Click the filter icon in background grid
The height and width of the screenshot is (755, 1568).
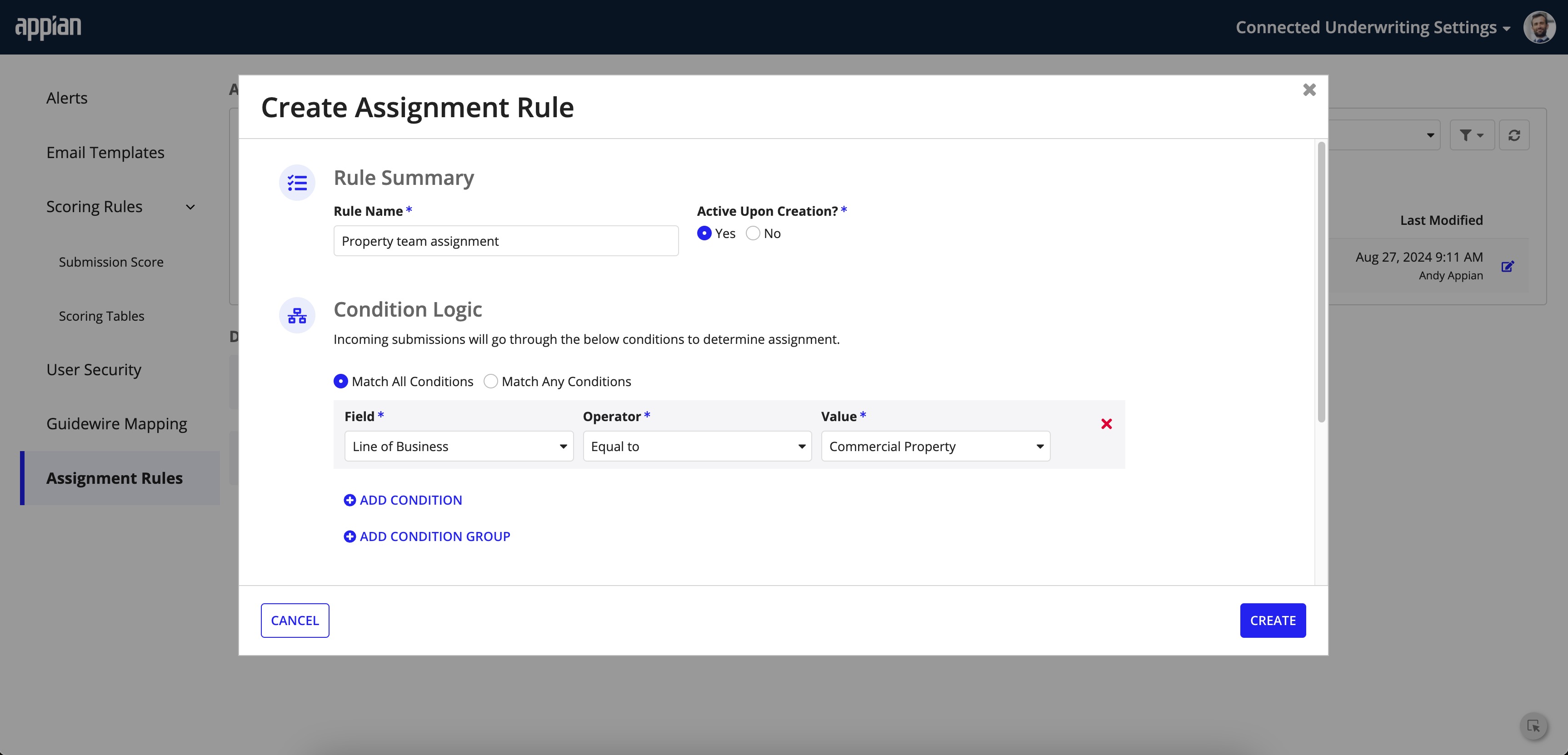[x=1472, y=135]
